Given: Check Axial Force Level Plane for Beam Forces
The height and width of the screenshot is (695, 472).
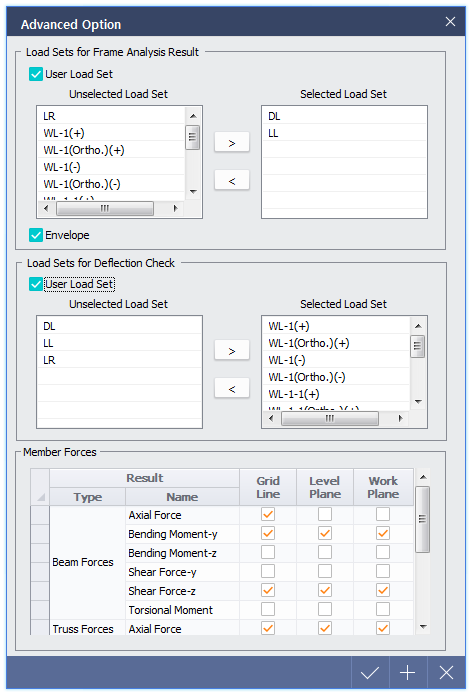Looking at the screenshot, I should (325, 515).
